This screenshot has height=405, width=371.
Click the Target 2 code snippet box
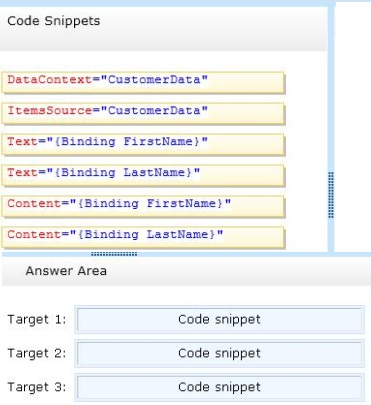[x=219, y=353]
